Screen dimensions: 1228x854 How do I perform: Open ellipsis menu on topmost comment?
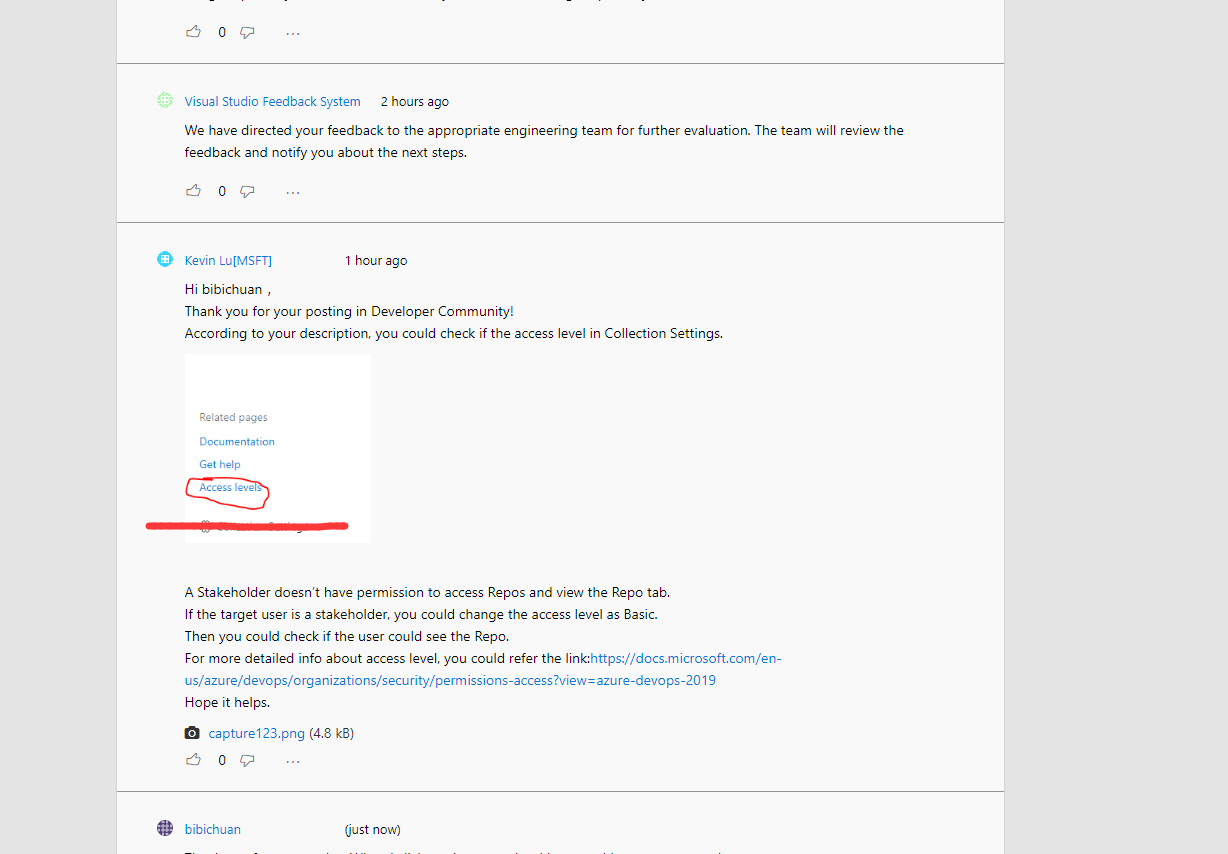point(293,33)
